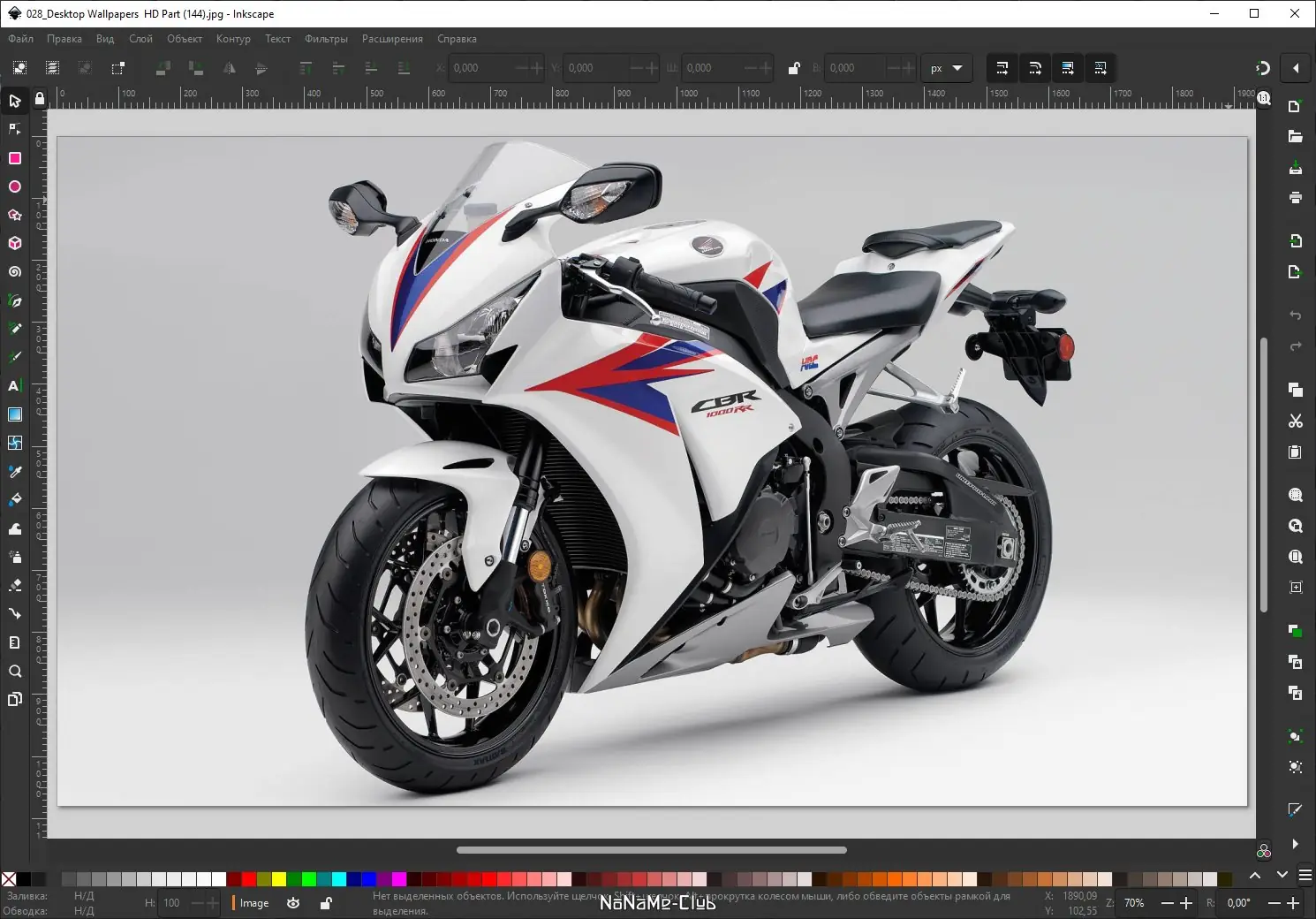Image resolution: width=1316 pixels, height=919 pixels.
Task: Activate the Tweak tool
Action: pos(15,528)
